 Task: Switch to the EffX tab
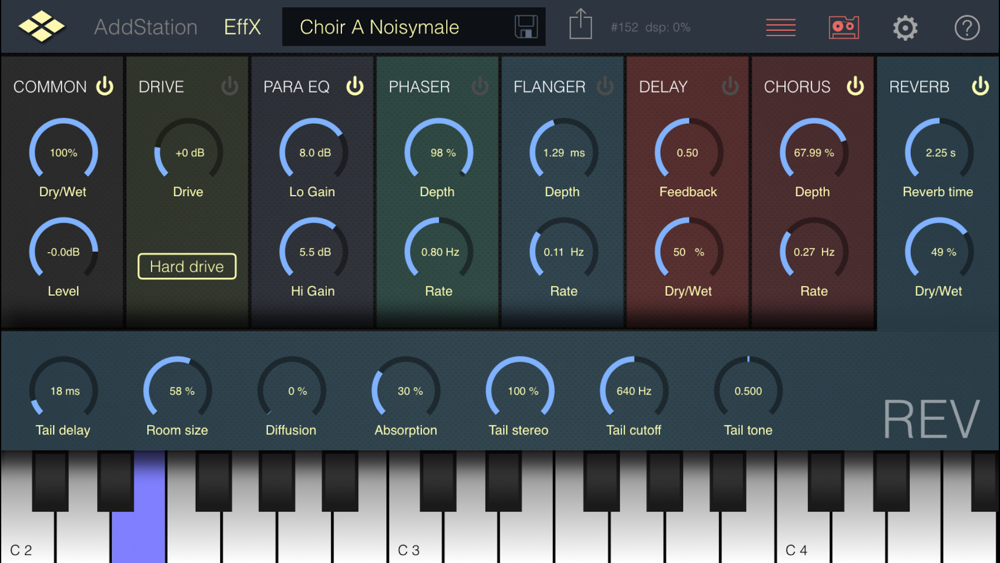[242, 27]
